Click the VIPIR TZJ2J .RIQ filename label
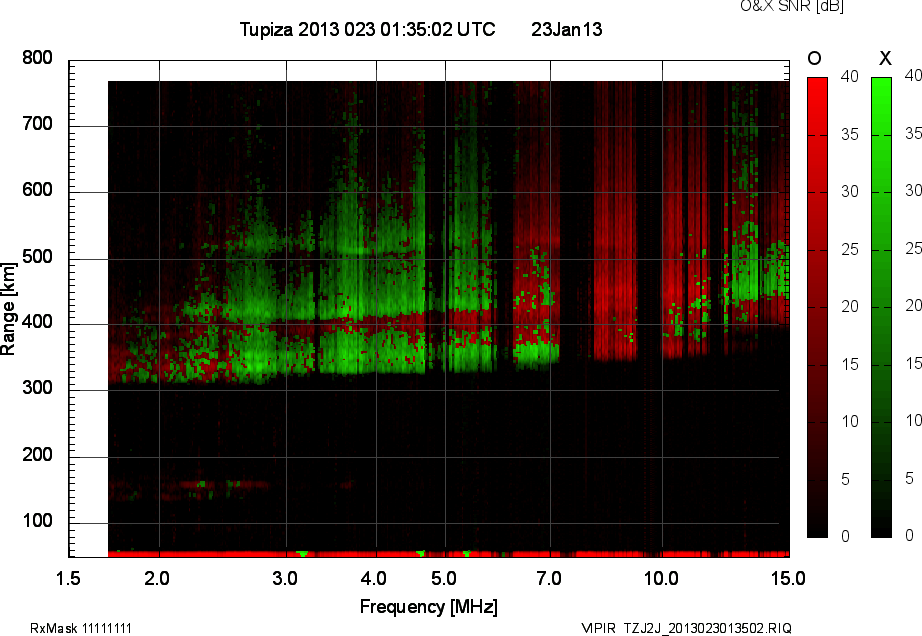 click(686, 628)
